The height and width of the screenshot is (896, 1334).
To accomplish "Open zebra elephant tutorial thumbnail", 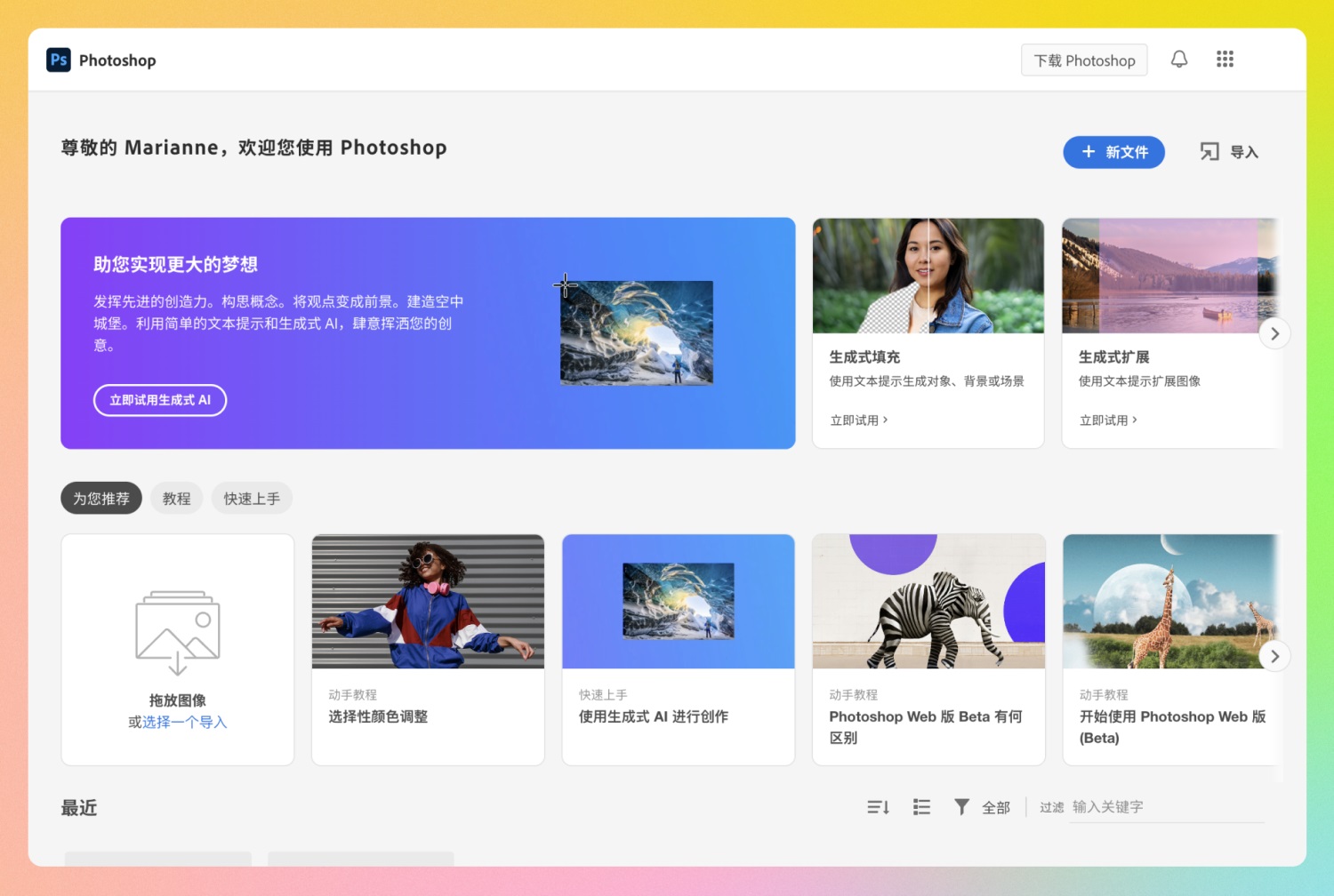I will (928, 601).
